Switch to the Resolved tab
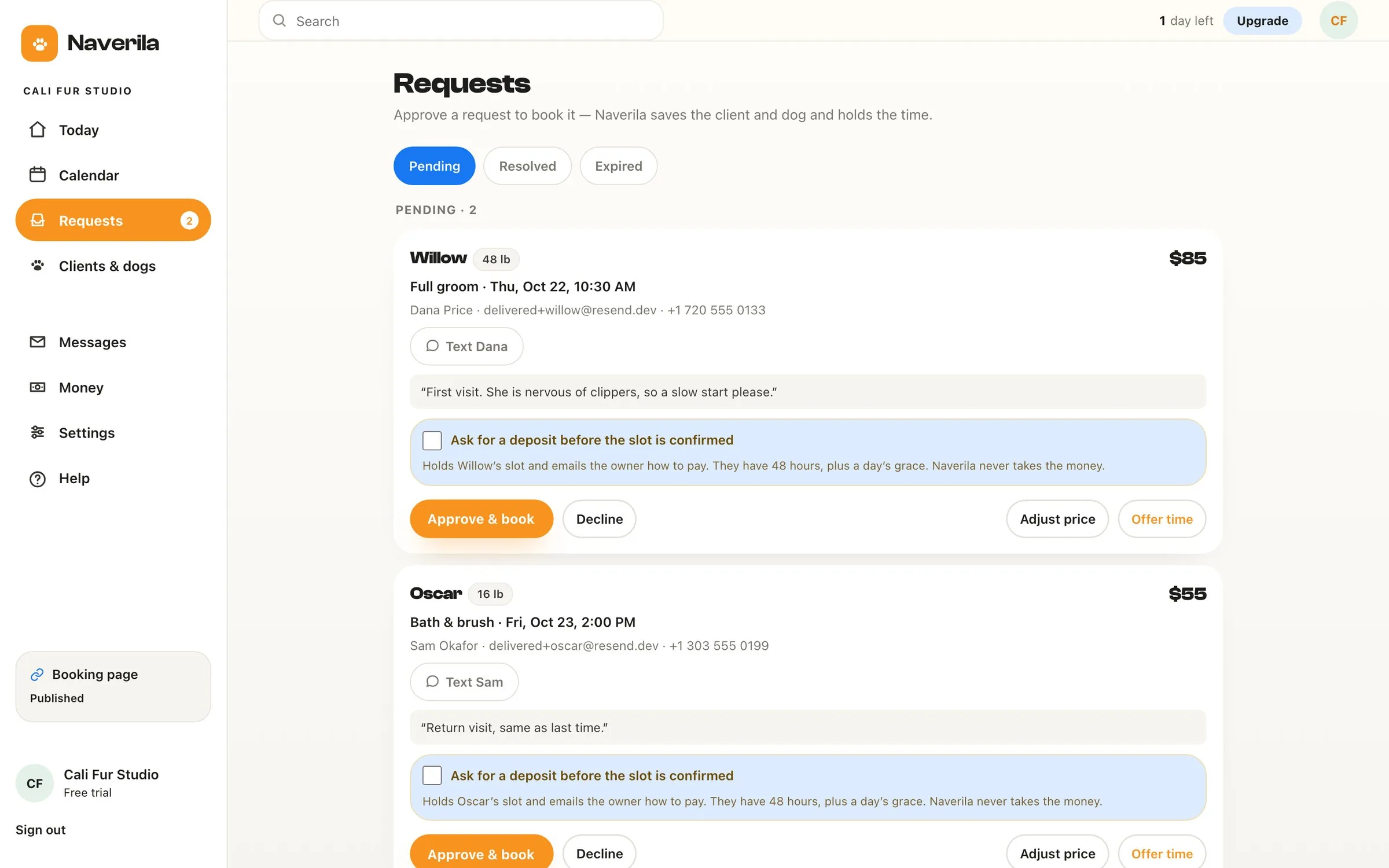 (x=527, y=166)
